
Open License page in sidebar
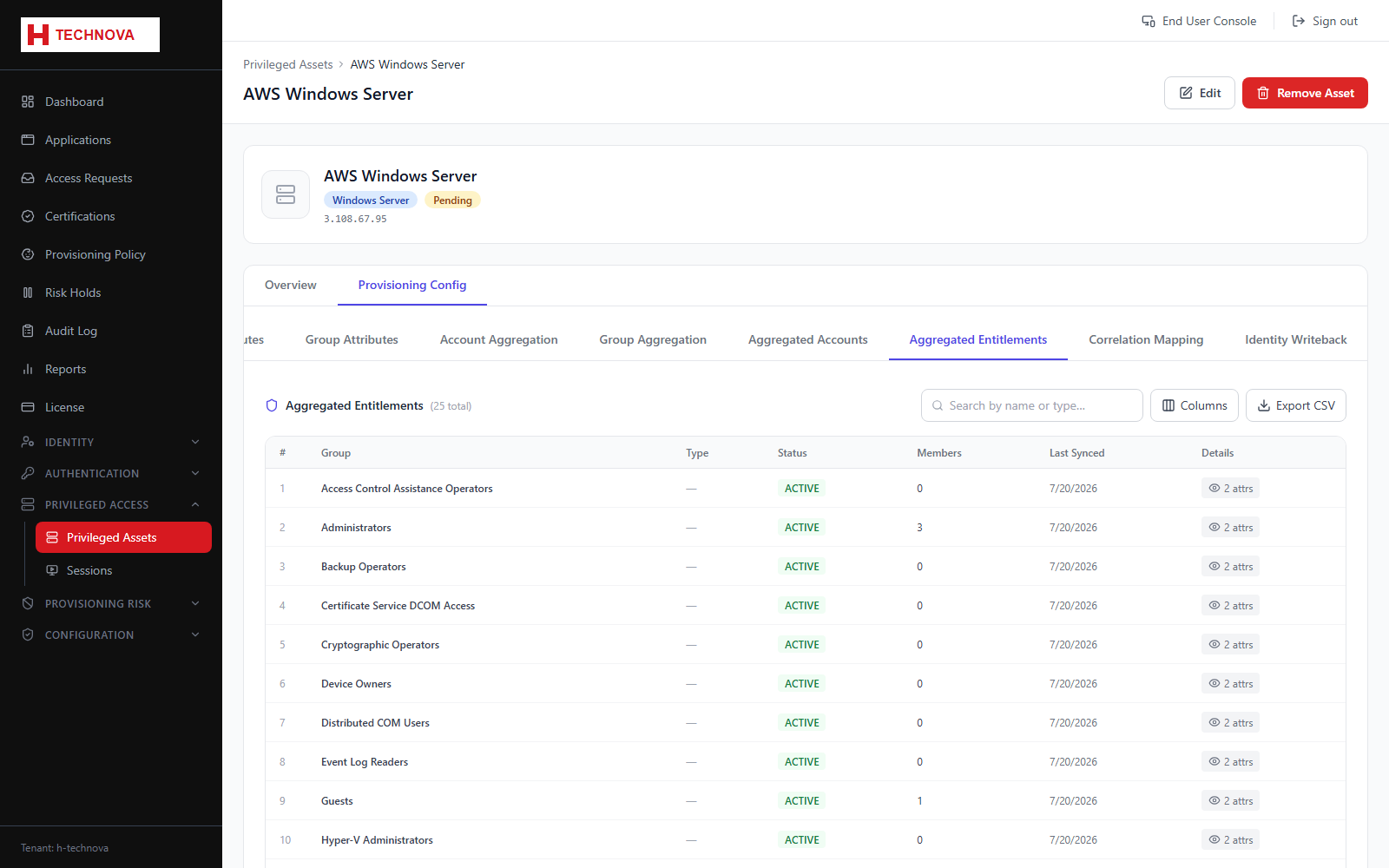[111, 407]
